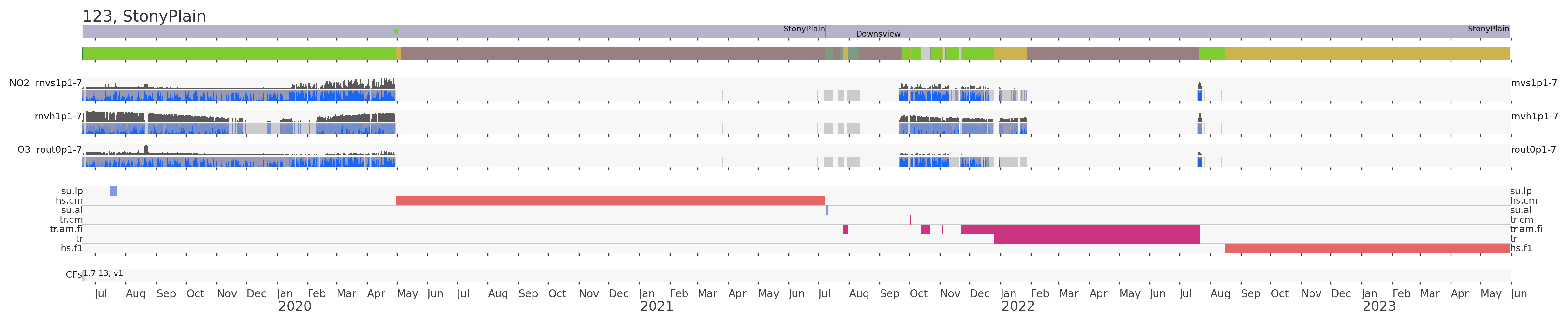The image size is (1568, 323).
Task: Click the green star marker on top bar
Action: 396,32
